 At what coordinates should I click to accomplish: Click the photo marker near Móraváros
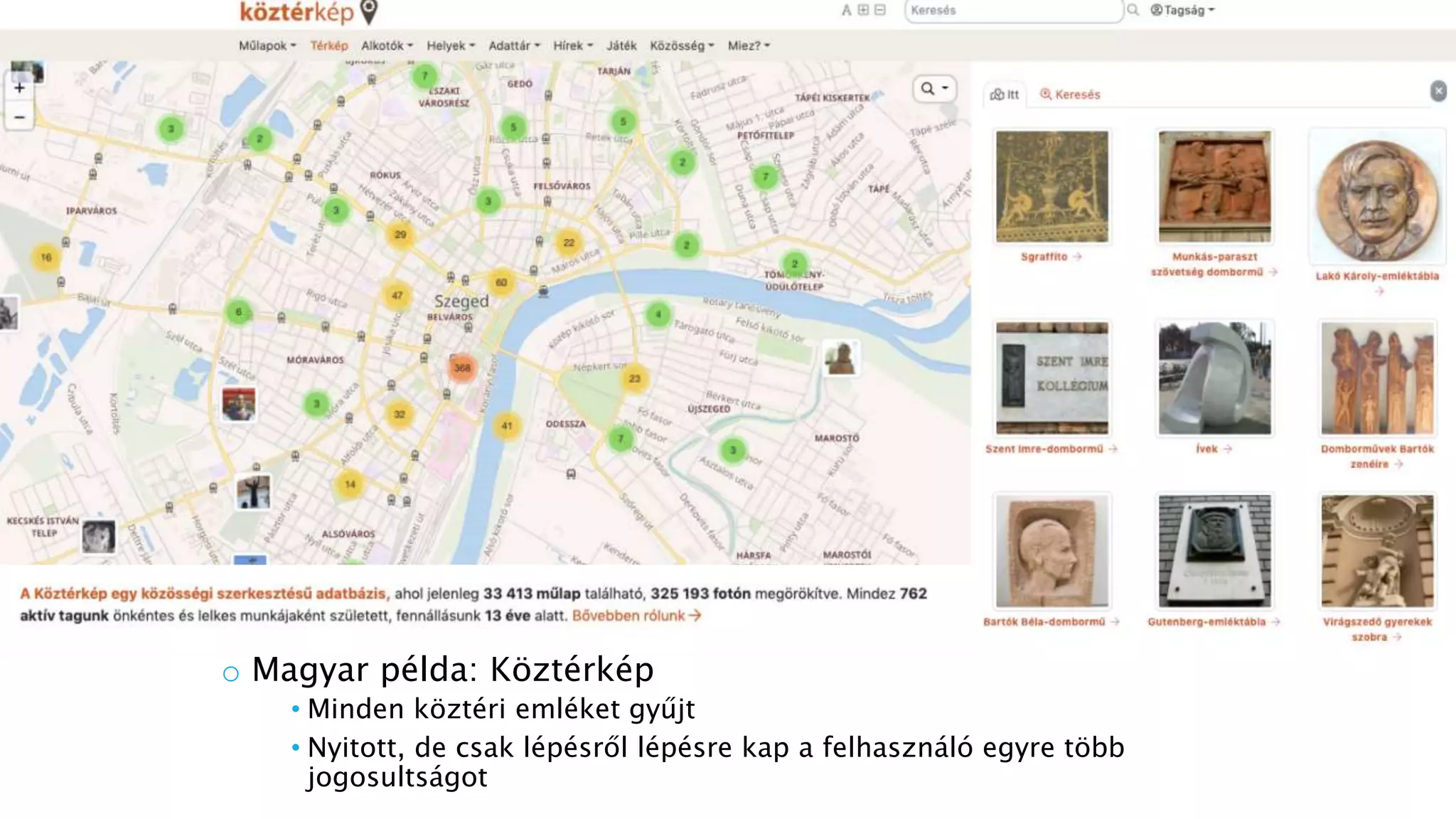pos(238,405)
